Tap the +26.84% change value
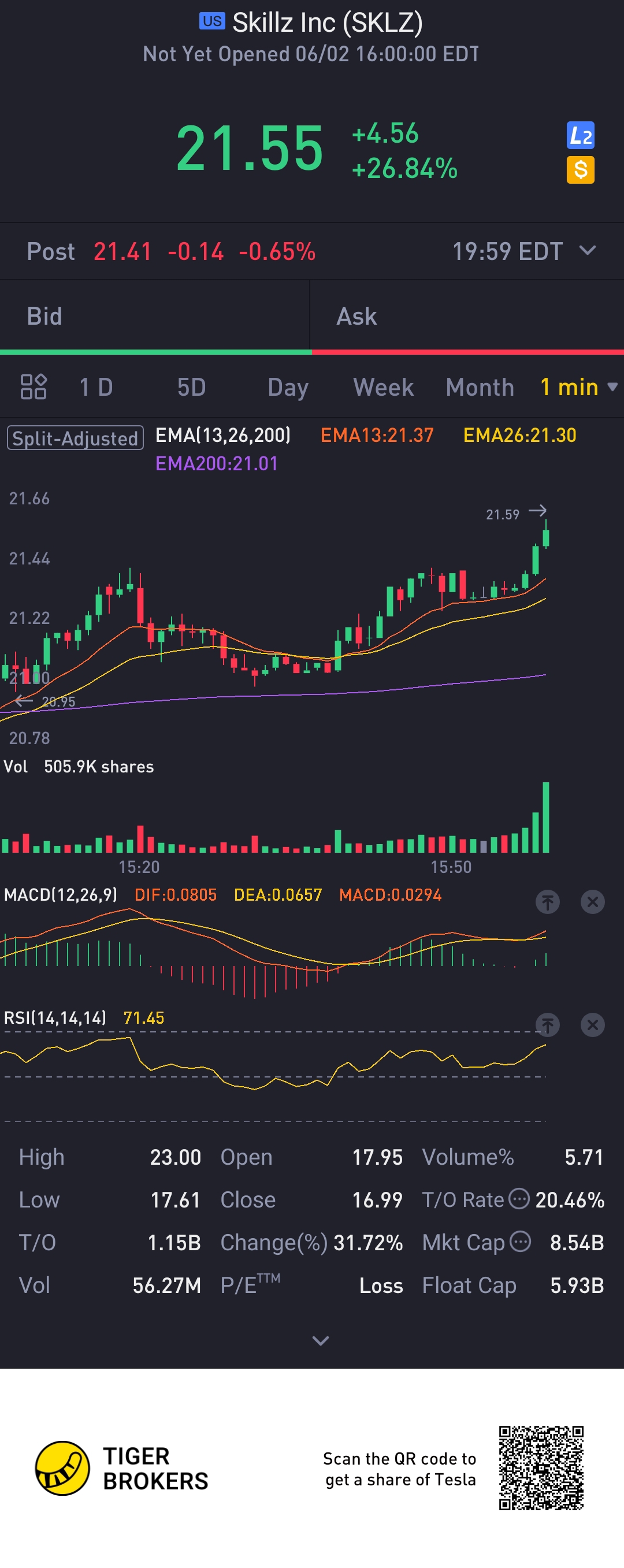 pos(405,169)
